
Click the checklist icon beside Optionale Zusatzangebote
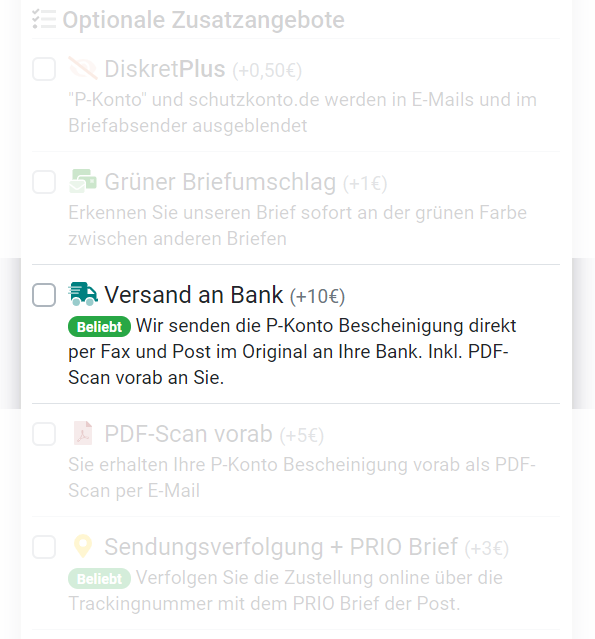coord(44,19)
